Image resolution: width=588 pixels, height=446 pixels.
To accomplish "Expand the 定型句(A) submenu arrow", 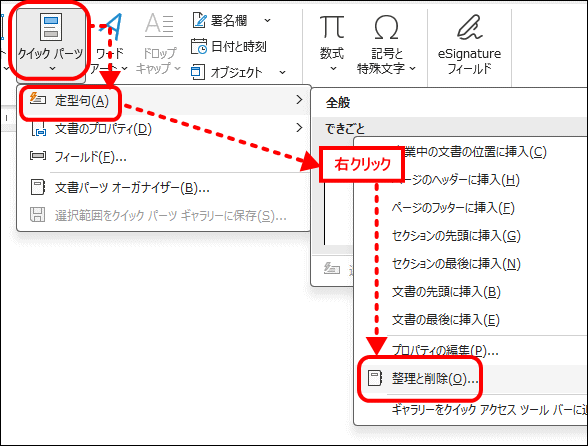I will [x=299, y=99].
